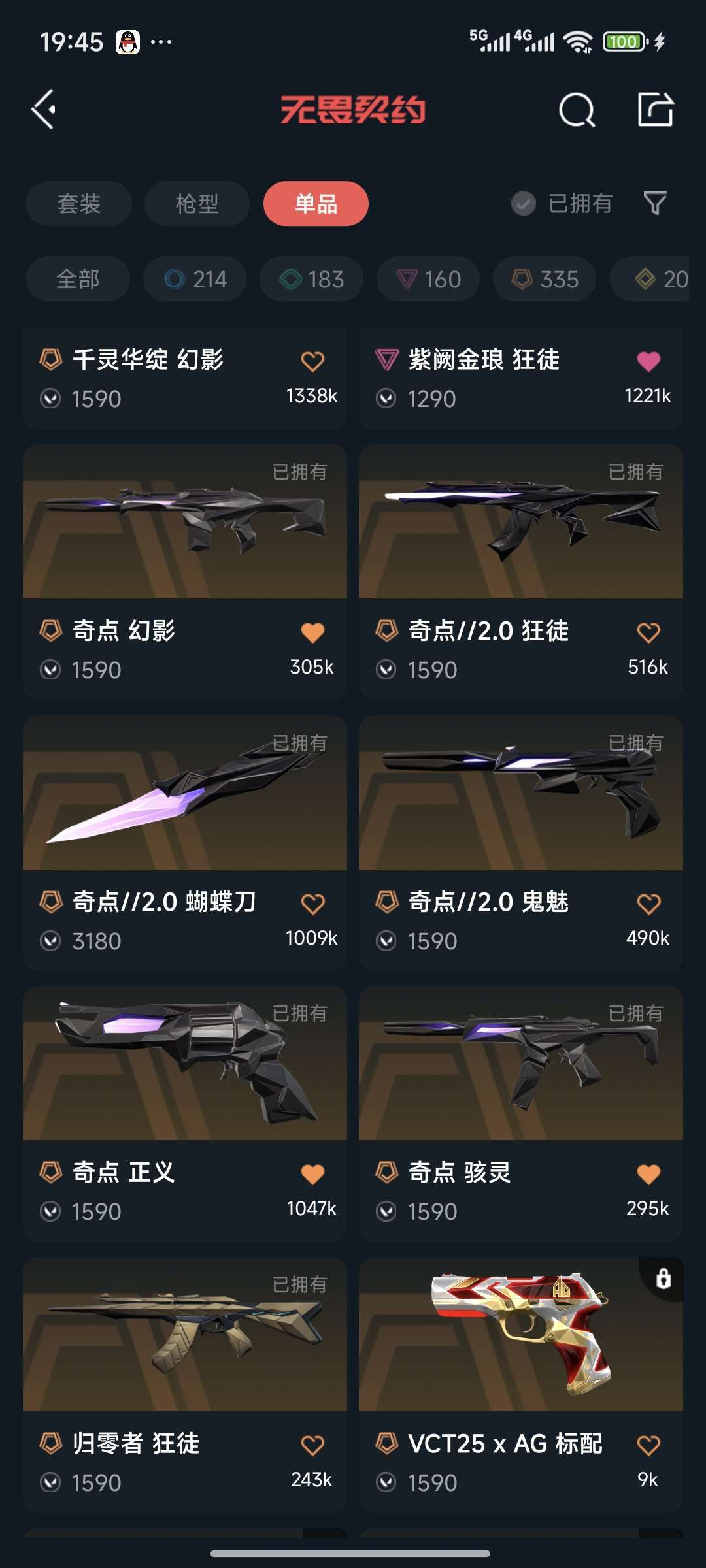The image size is (706, 1568).
Task: Open the search magnifier icon
Action: [577, 110]
